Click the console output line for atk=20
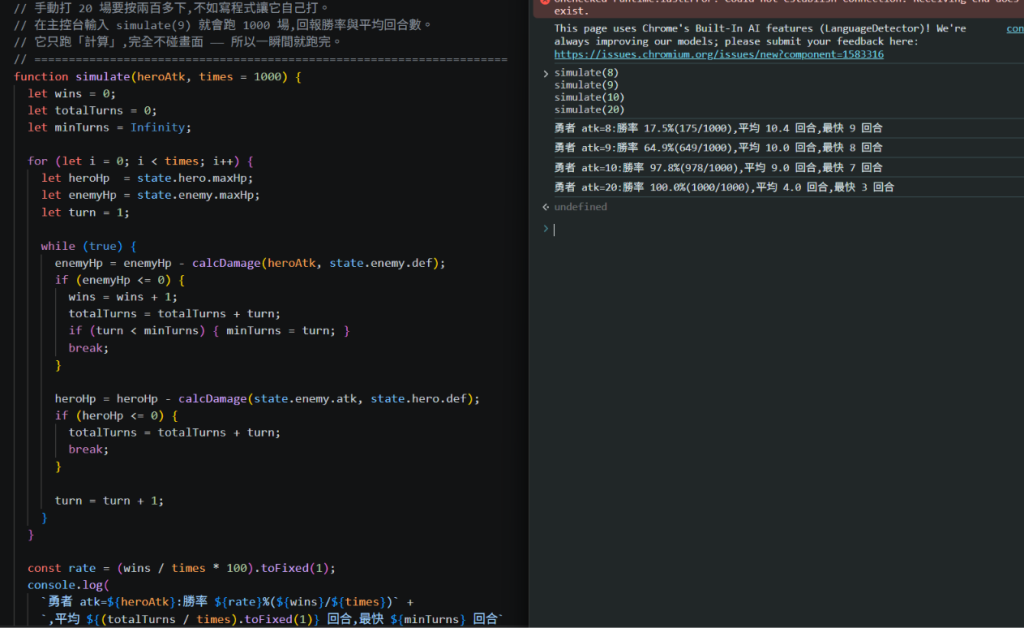The height and width of the screenshot is (628, 1024). pyautogui.click(x=724, y=187)
